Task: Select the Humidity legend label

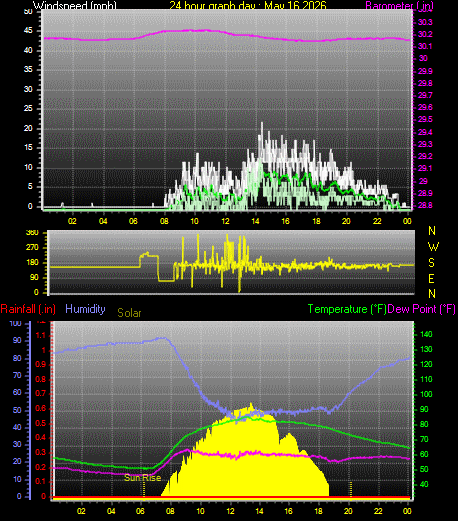Action: pos(85,309)
